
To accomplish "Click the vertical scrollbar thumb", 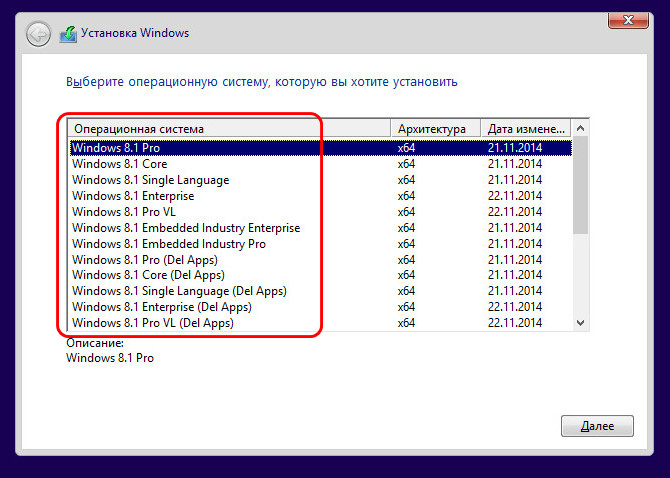I will point(580,185).
